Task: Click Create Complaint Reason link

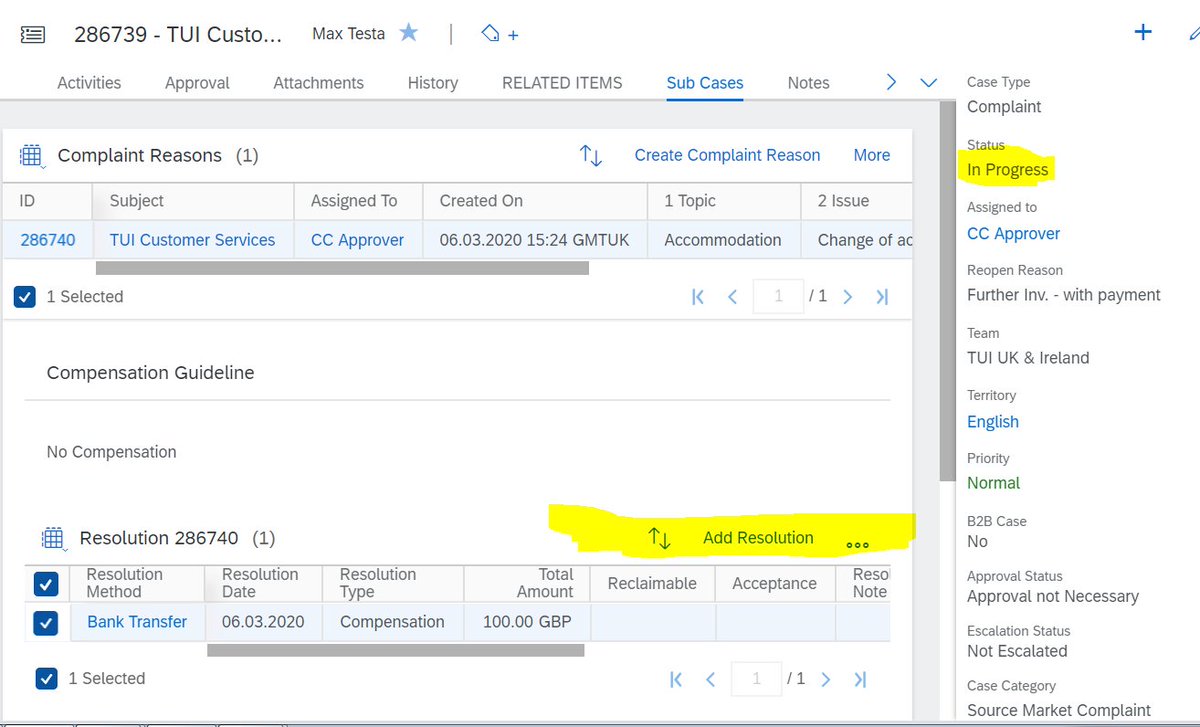Action: click(x=727, y=155)
